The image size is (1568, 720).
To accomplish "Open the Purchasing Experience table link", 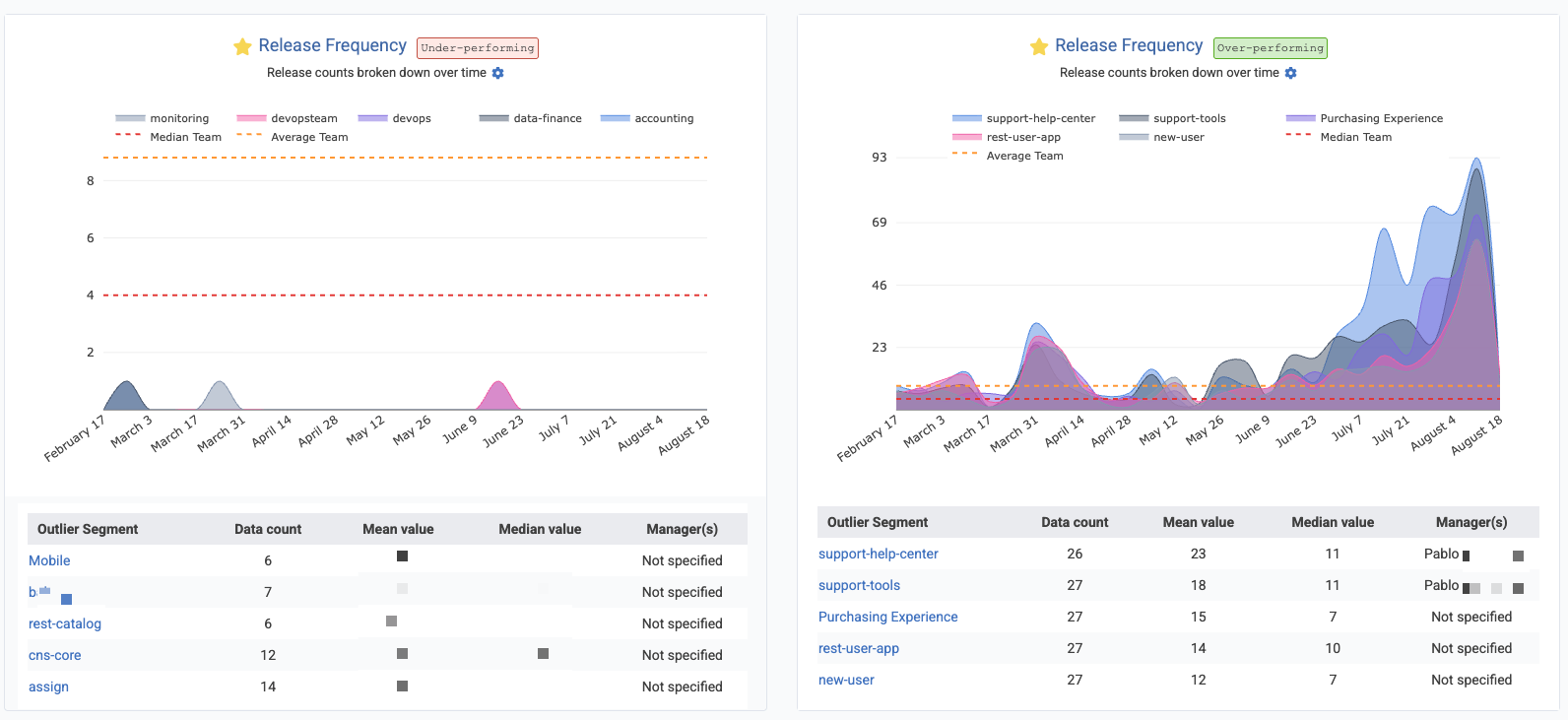I will point(887,617).
